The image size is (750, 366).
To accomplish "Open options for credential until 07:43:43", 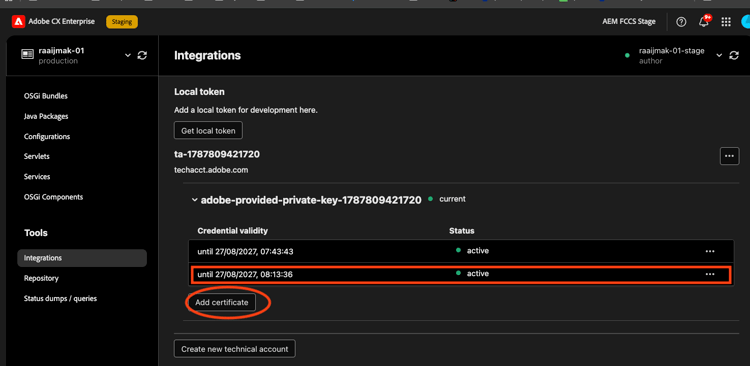I will 710,251.
